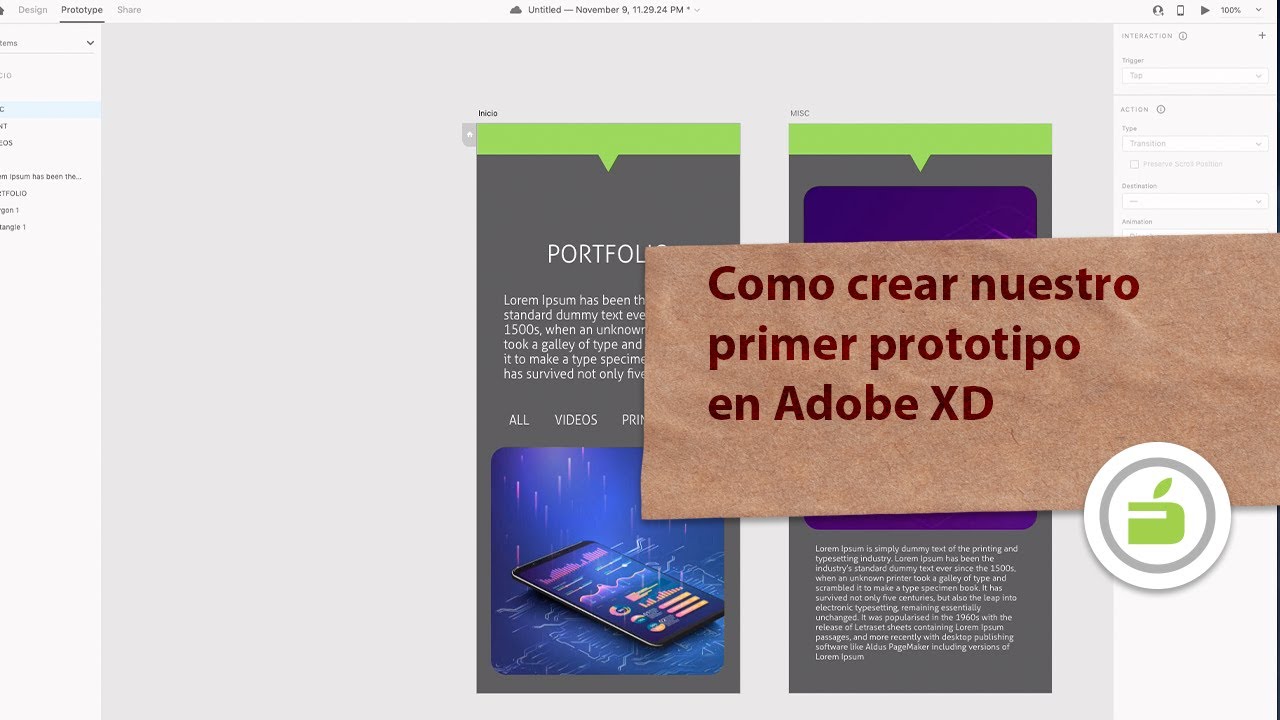This screenshot has width=1280, height=720.
Task: Toggle Preserve Scroll Position checkbox
Action: tap(1134, 164)
